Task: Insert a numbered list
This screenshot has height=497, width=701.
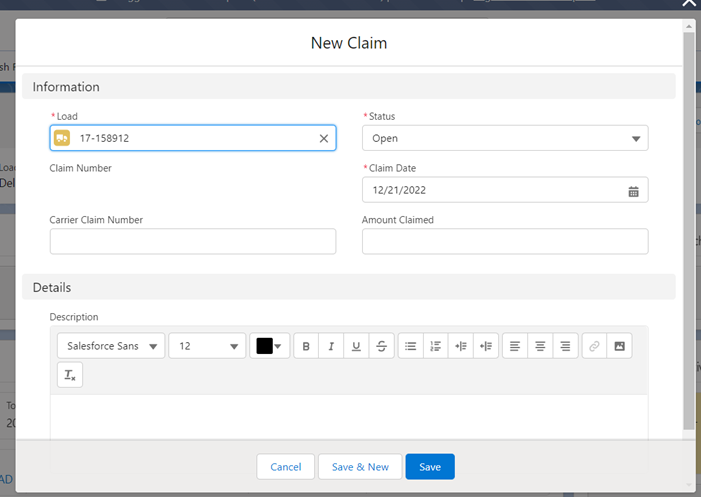Action: (x=435, y=346)
